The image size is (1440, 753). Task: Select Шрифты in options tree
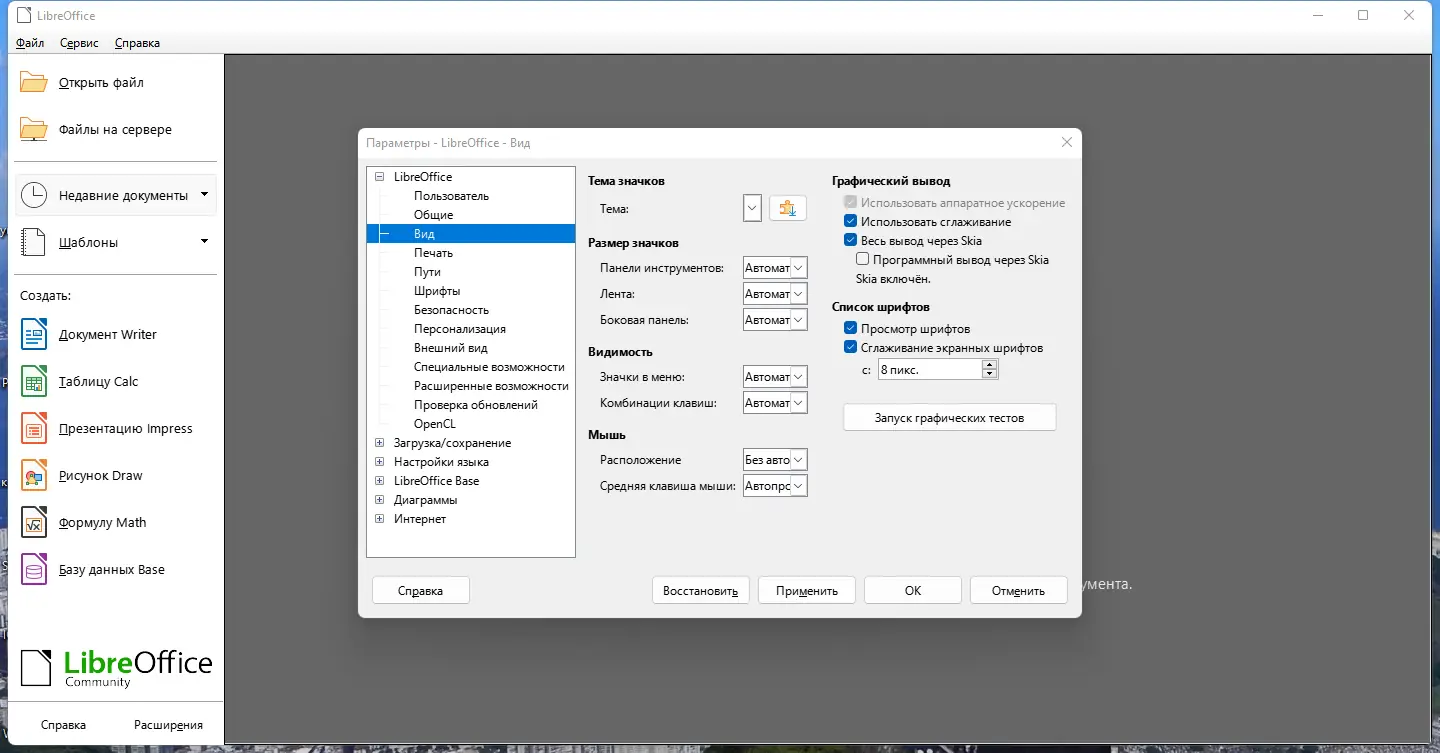(x=437, y=290)
